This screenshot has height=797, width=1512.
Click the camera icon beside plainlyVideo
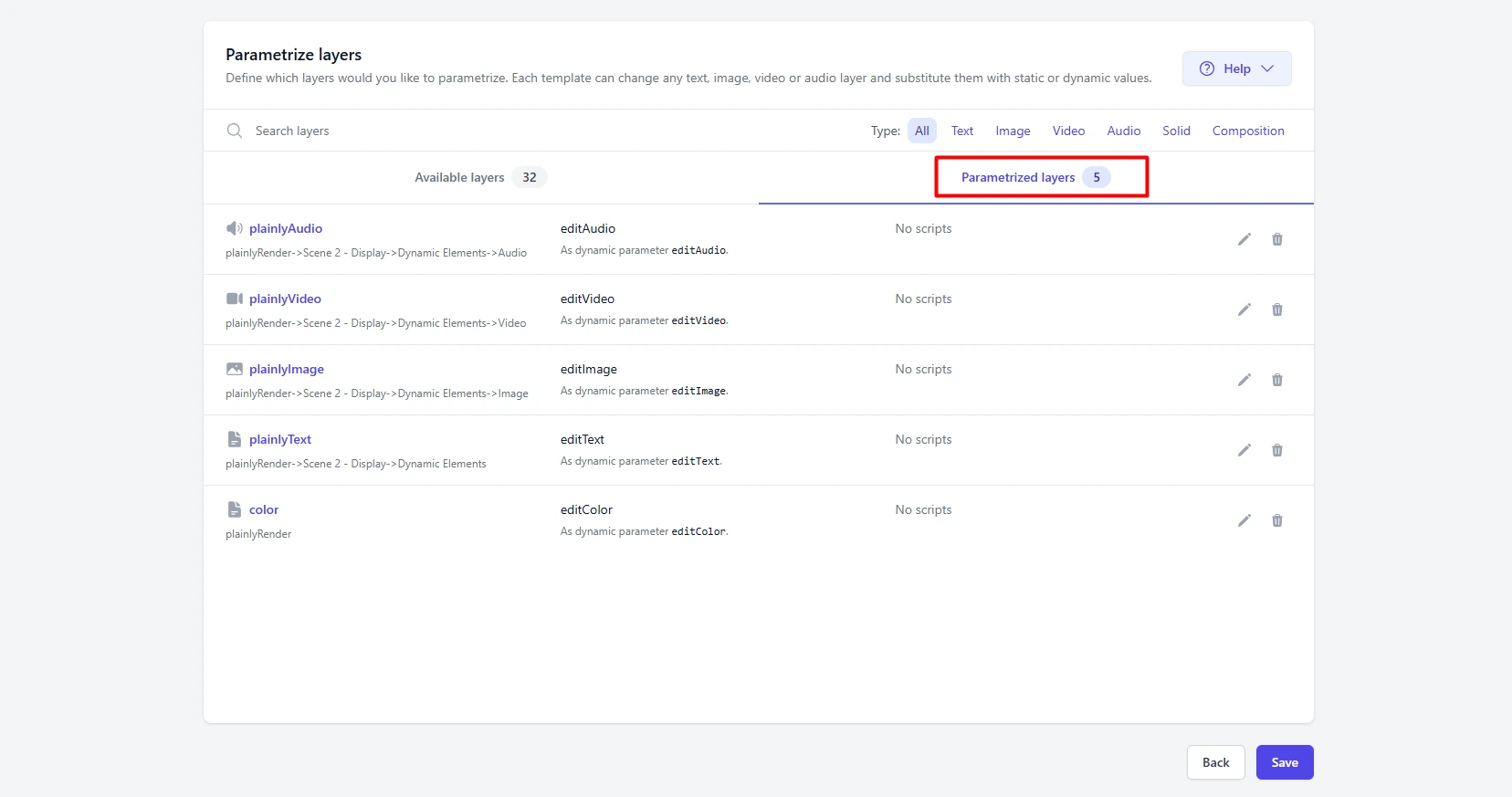tap(235, 299)
